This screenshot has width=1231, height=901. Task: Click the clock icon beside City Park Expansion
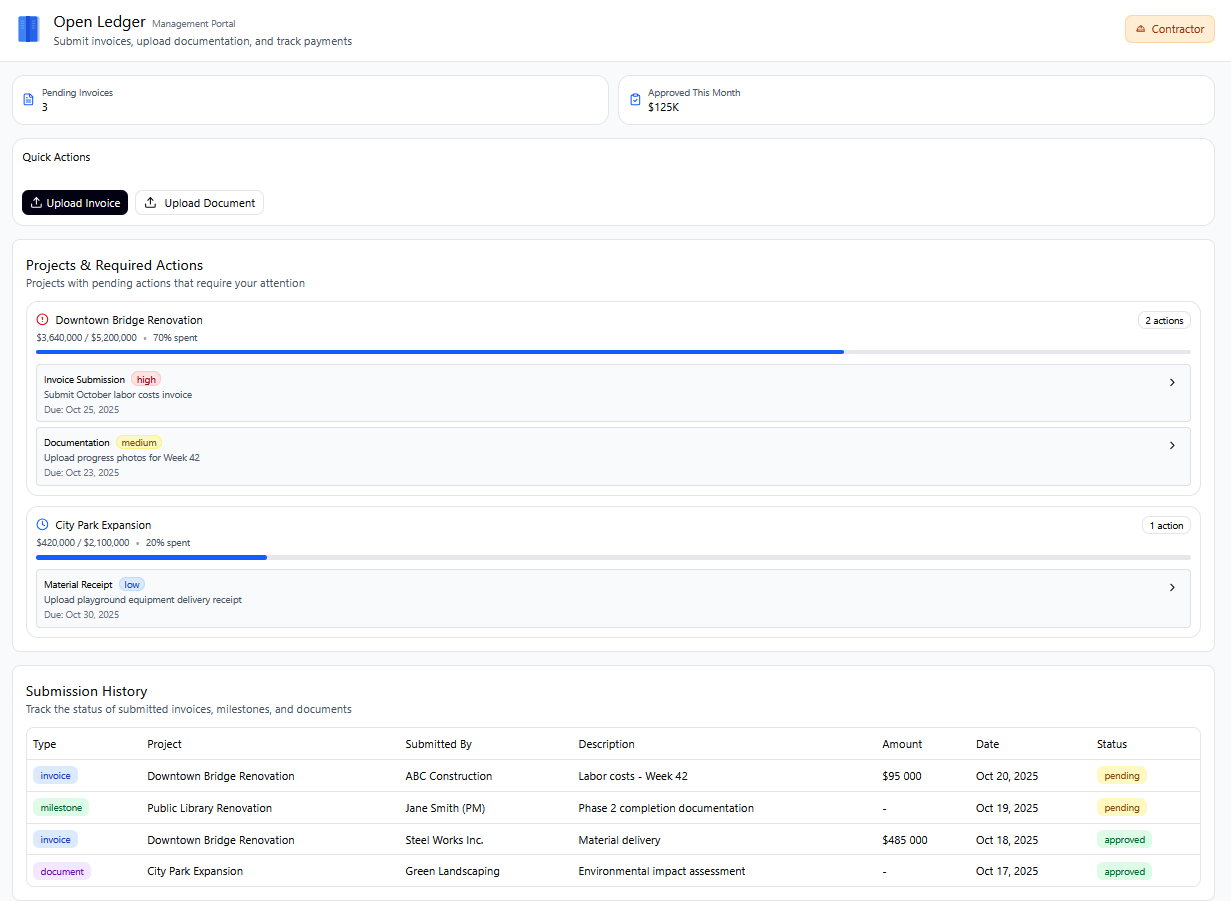(x=42, y=525)
